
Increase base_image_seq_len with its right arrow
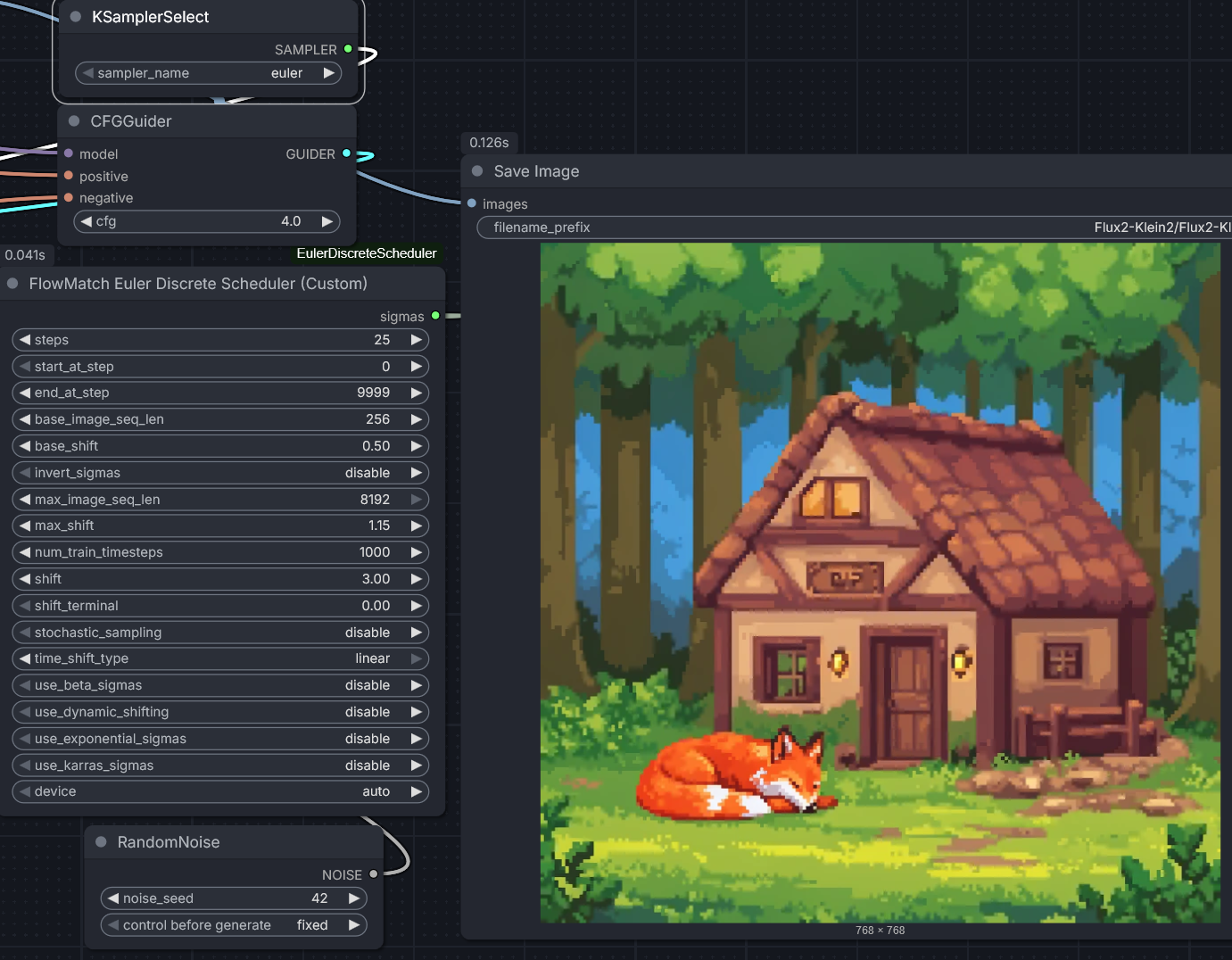click(416, 419)
